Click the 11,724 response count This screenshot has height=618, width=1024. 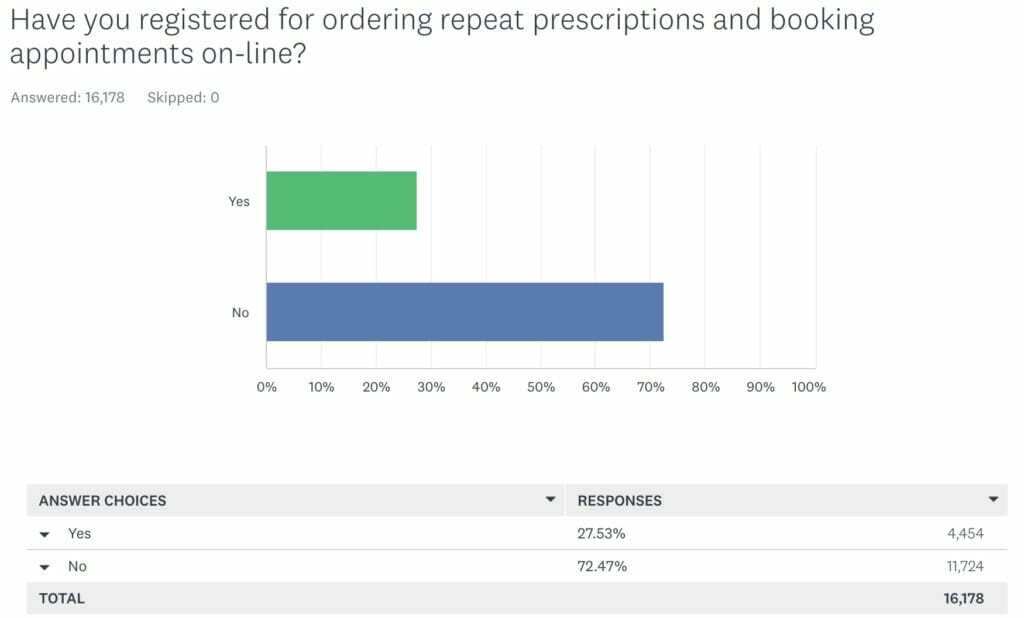pos(963,567)
